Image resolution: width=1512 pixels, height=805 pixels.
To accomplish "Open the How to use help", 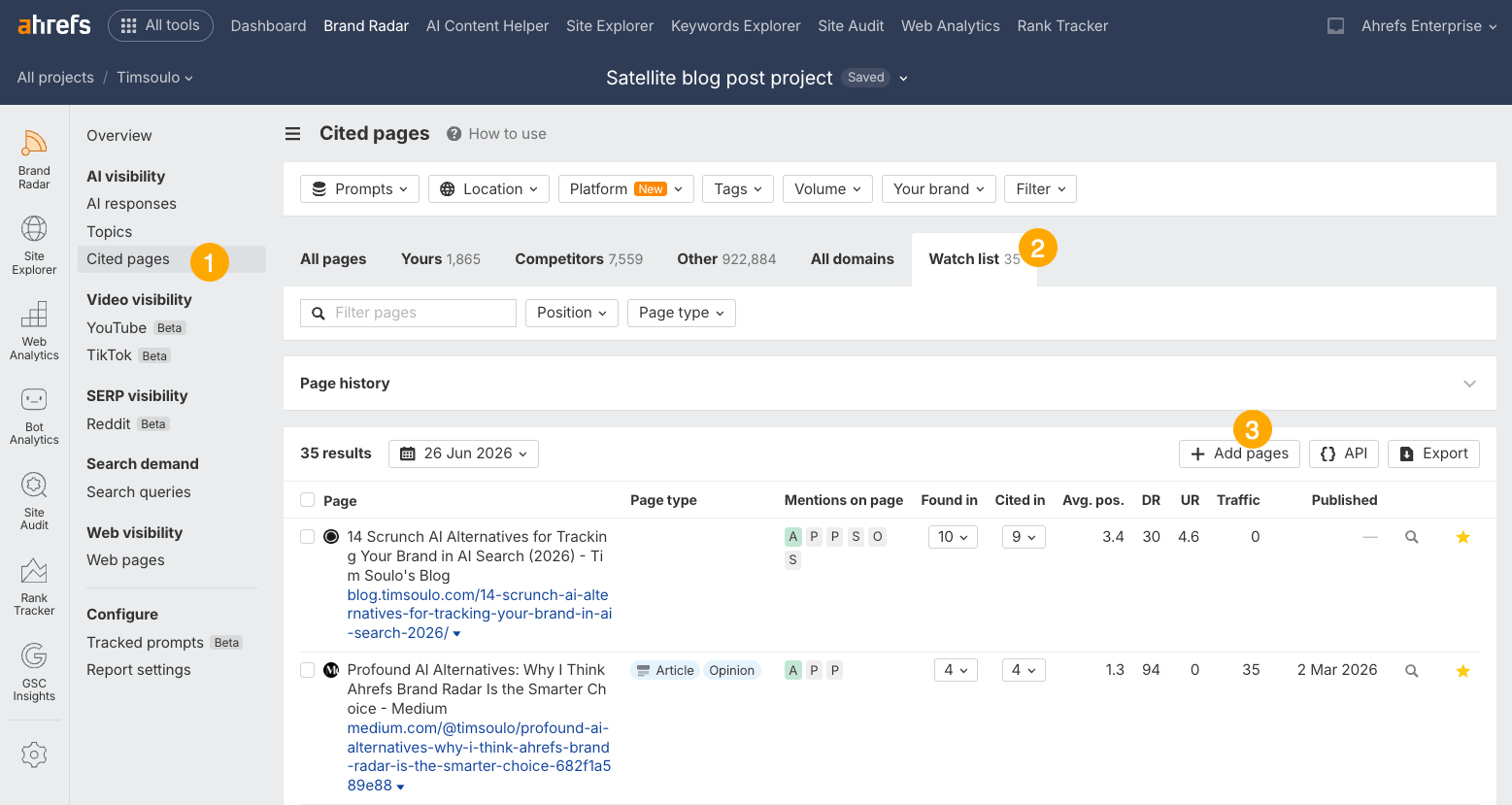I will pyautogui.click(x=496, y=134).
